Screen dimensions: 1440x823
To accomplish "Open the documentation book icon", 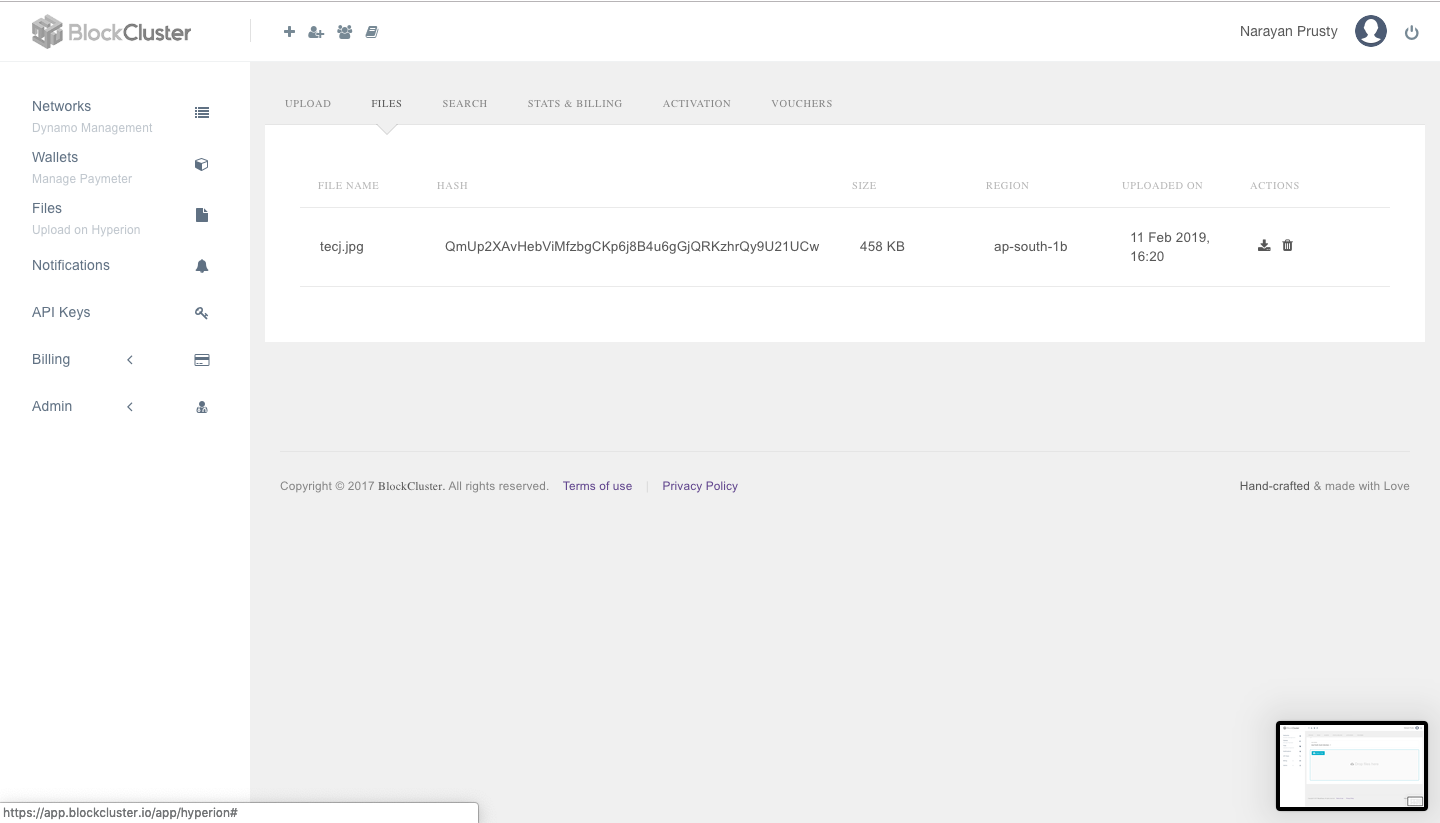I will 372,31.
